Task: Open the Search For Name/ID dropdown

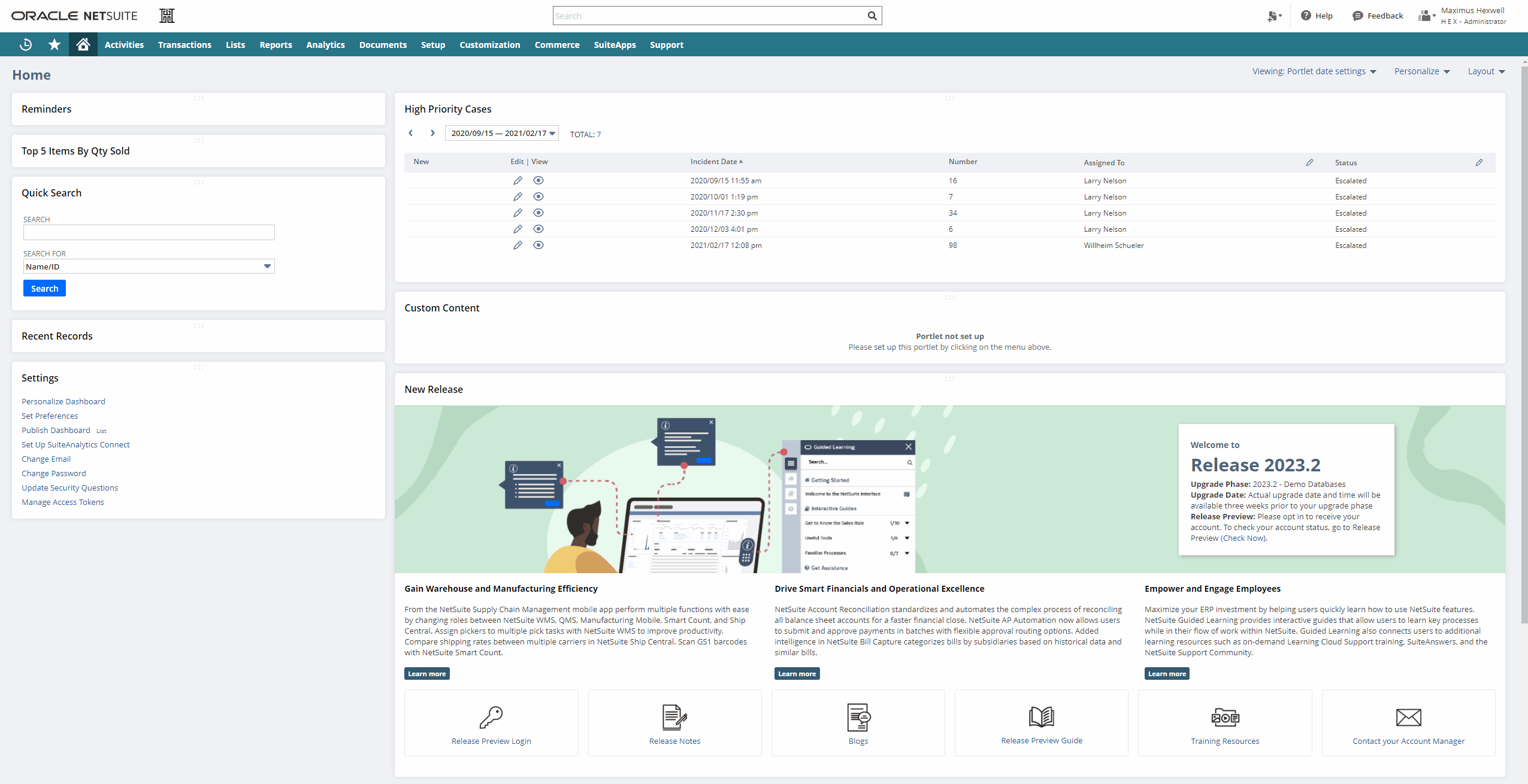Action: [x=149, y=267]
